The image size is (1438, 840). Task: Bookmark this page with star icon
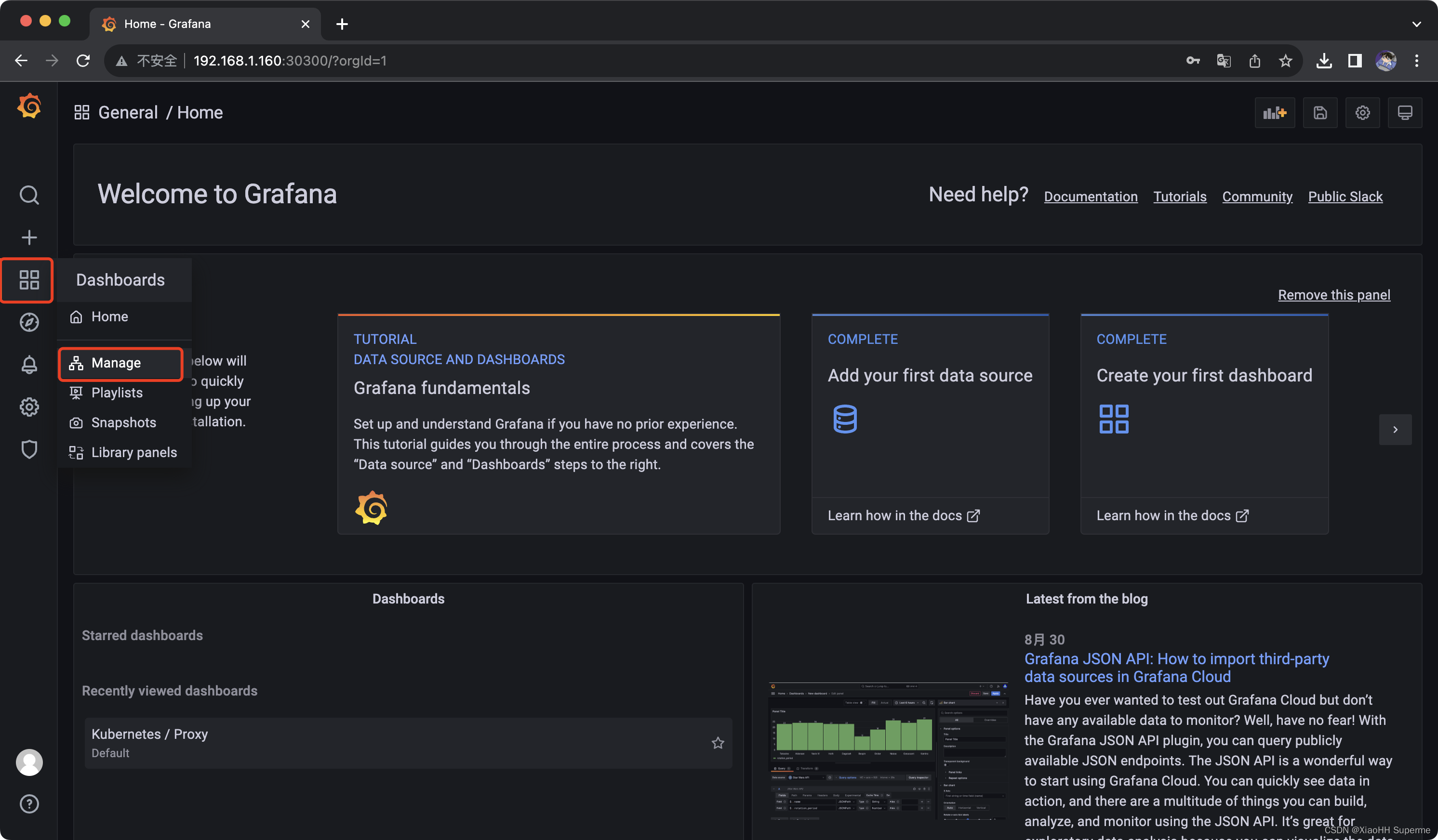(x=1285, y=61)
